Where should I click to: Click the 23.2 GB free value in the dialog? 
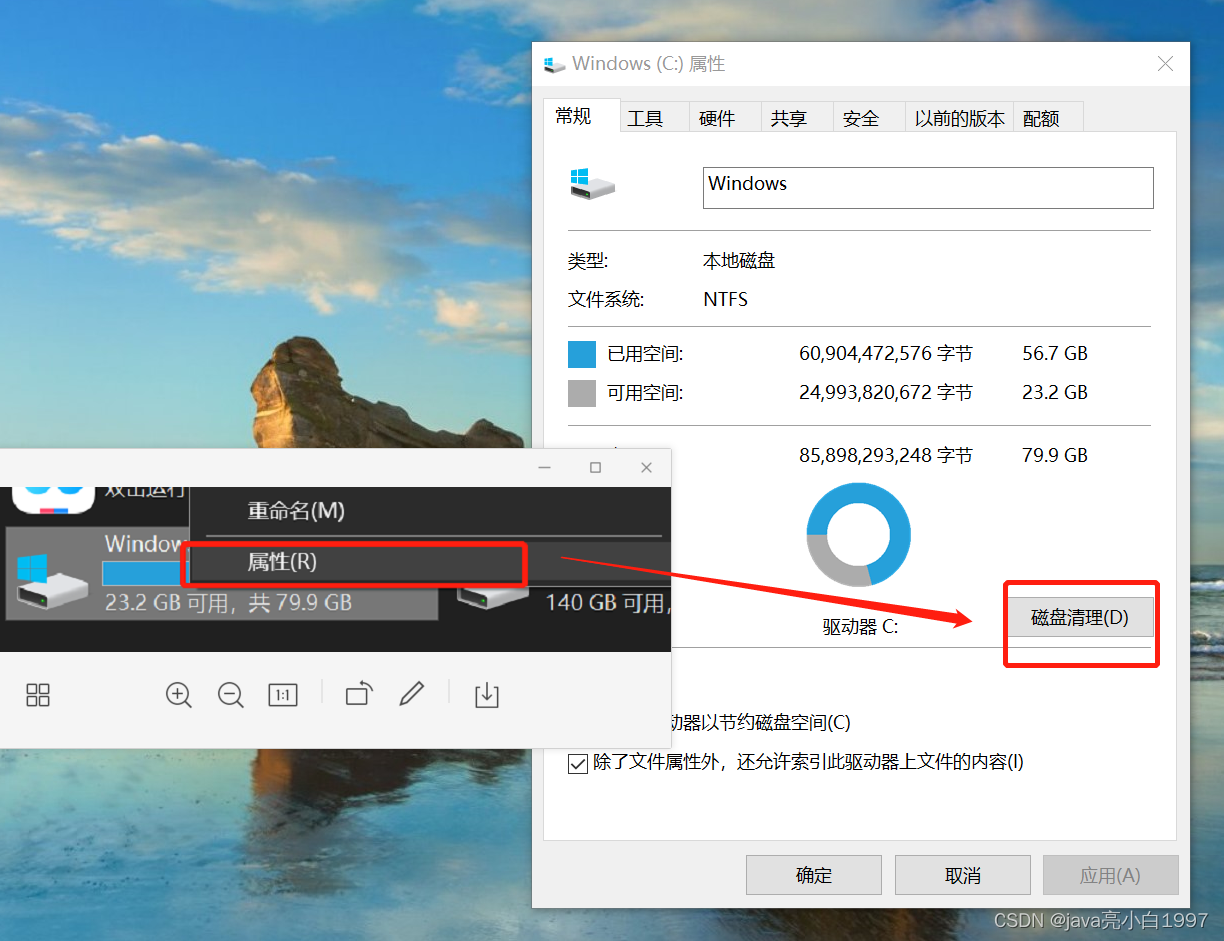click(x=1055, y=393)
